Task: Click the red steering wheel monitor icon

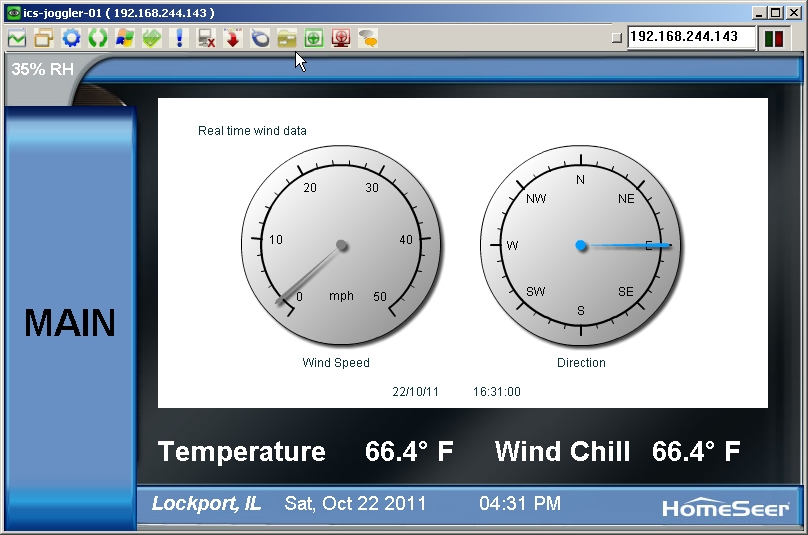Action: pyautogui.click(x=341, y=38)
